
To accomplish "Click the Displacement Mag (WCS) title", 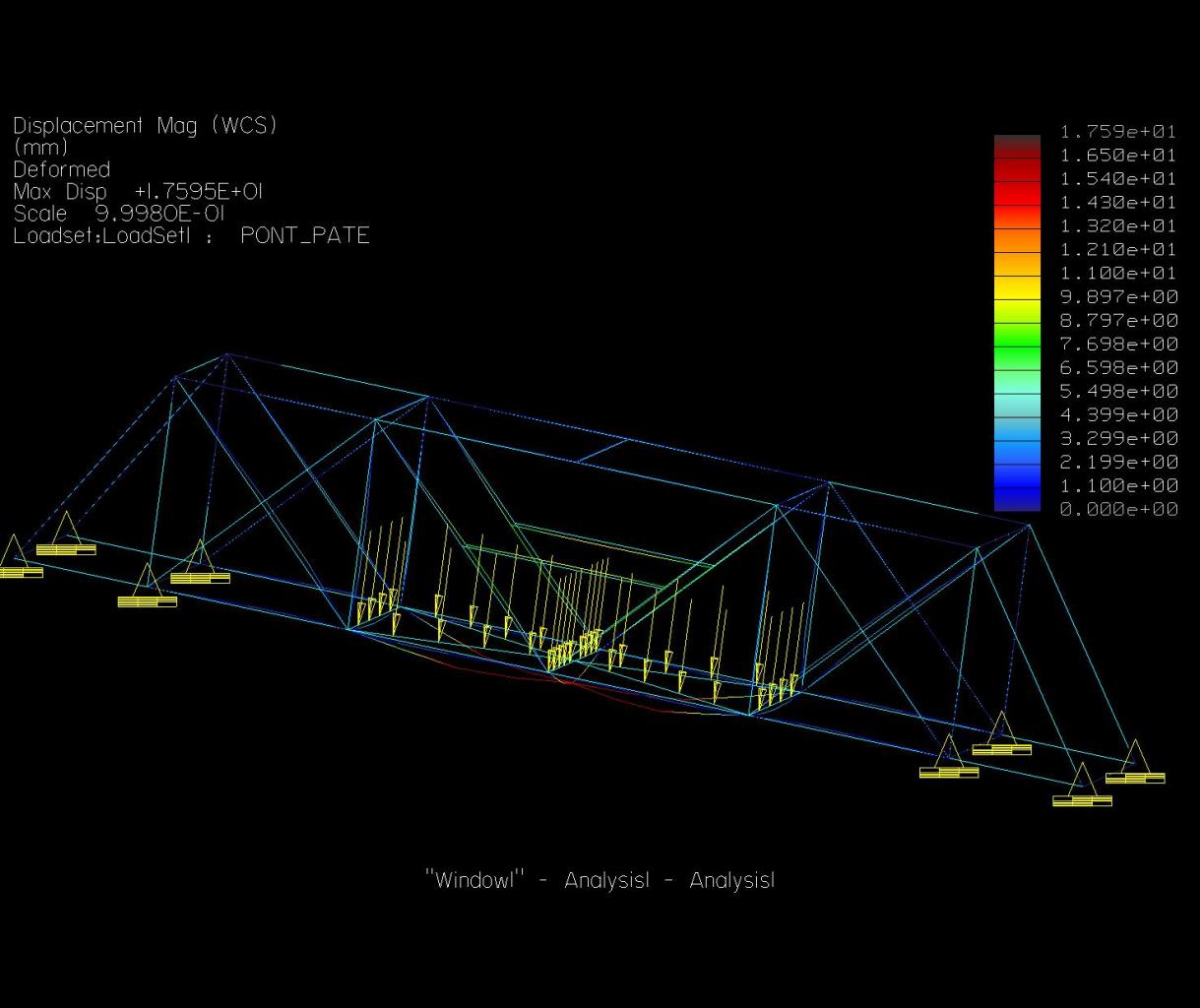I will pos(145,126).
